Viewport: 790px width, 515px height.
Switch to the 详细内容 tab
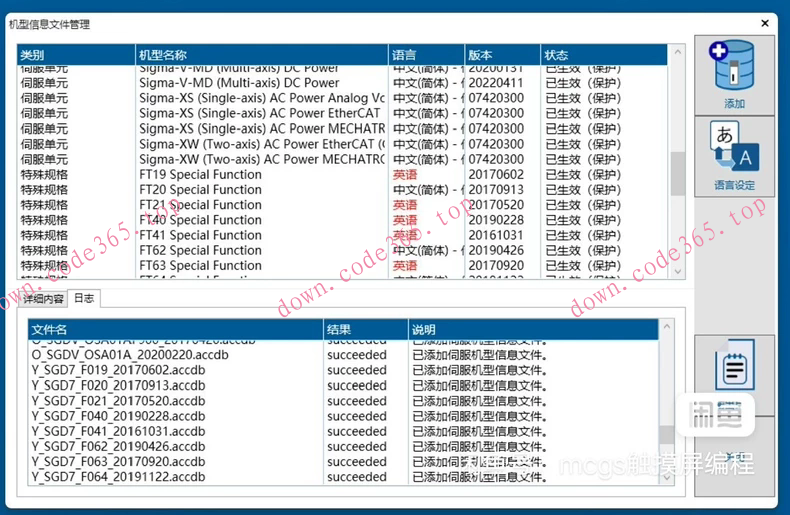pyautogui.click(x=43, y=299)
